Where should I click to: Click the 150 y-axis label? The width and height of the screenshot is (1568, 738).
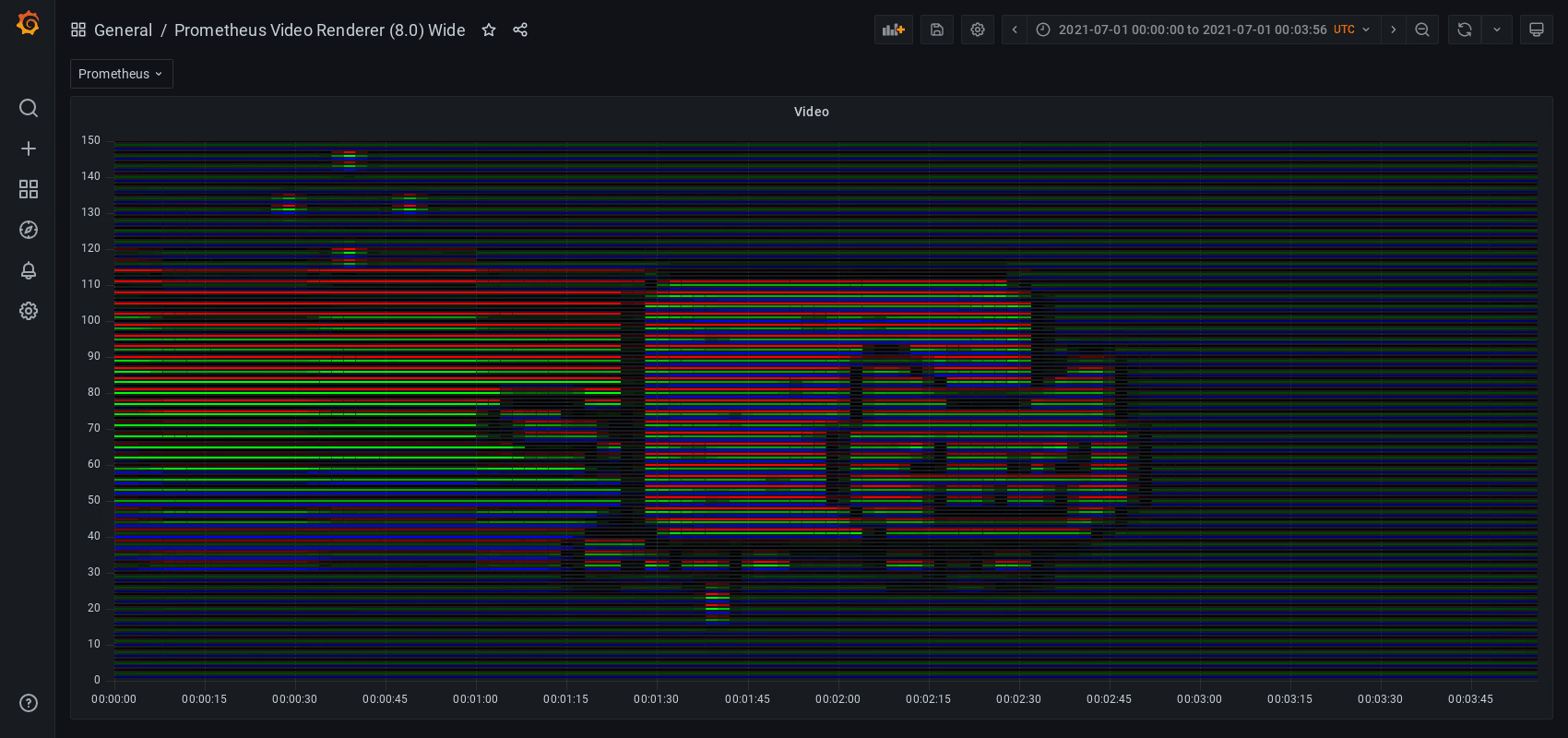(x=90, y=140)
